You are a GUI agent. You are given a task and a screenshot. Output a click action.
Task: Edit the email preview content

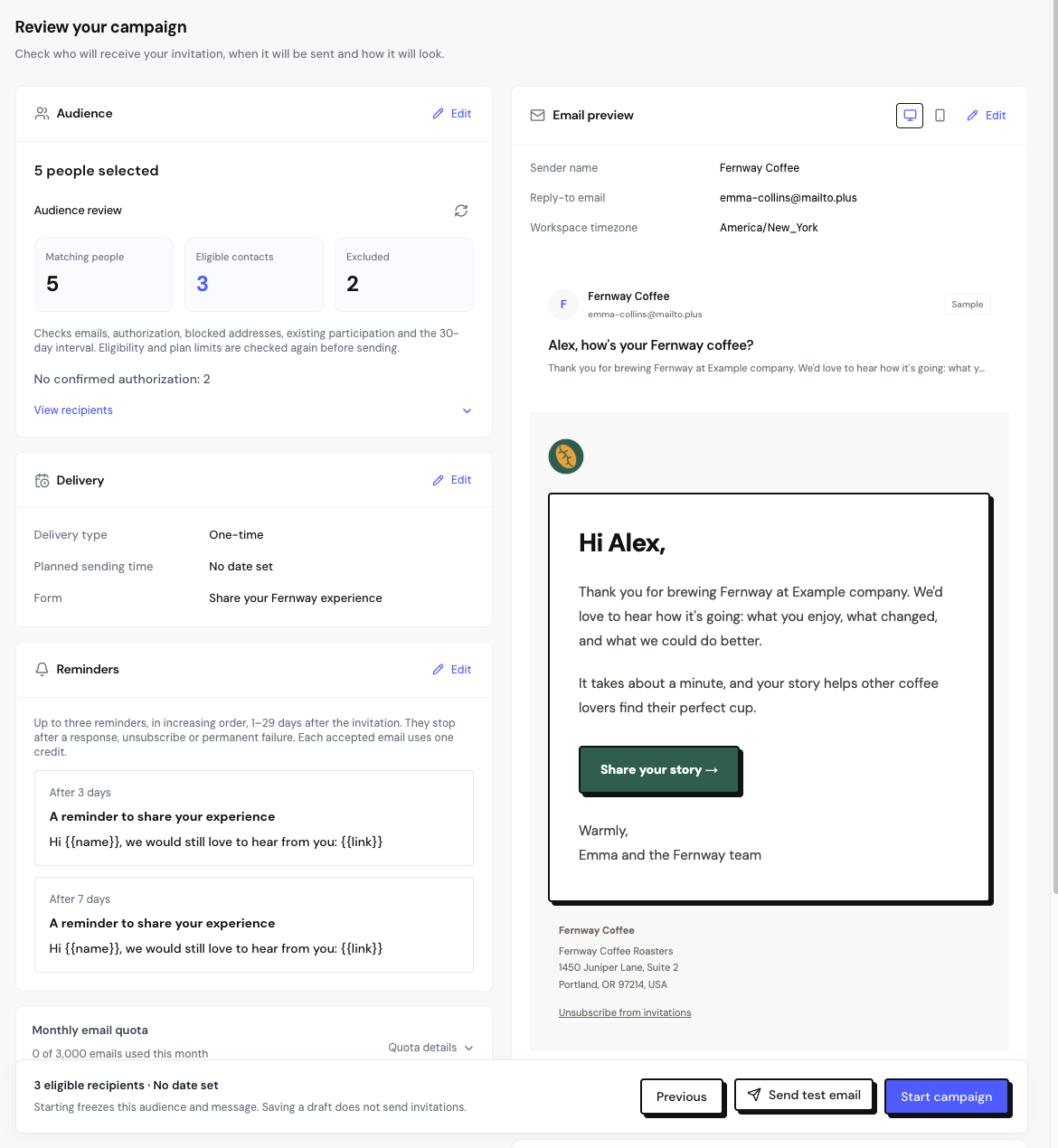pos(987,116)
